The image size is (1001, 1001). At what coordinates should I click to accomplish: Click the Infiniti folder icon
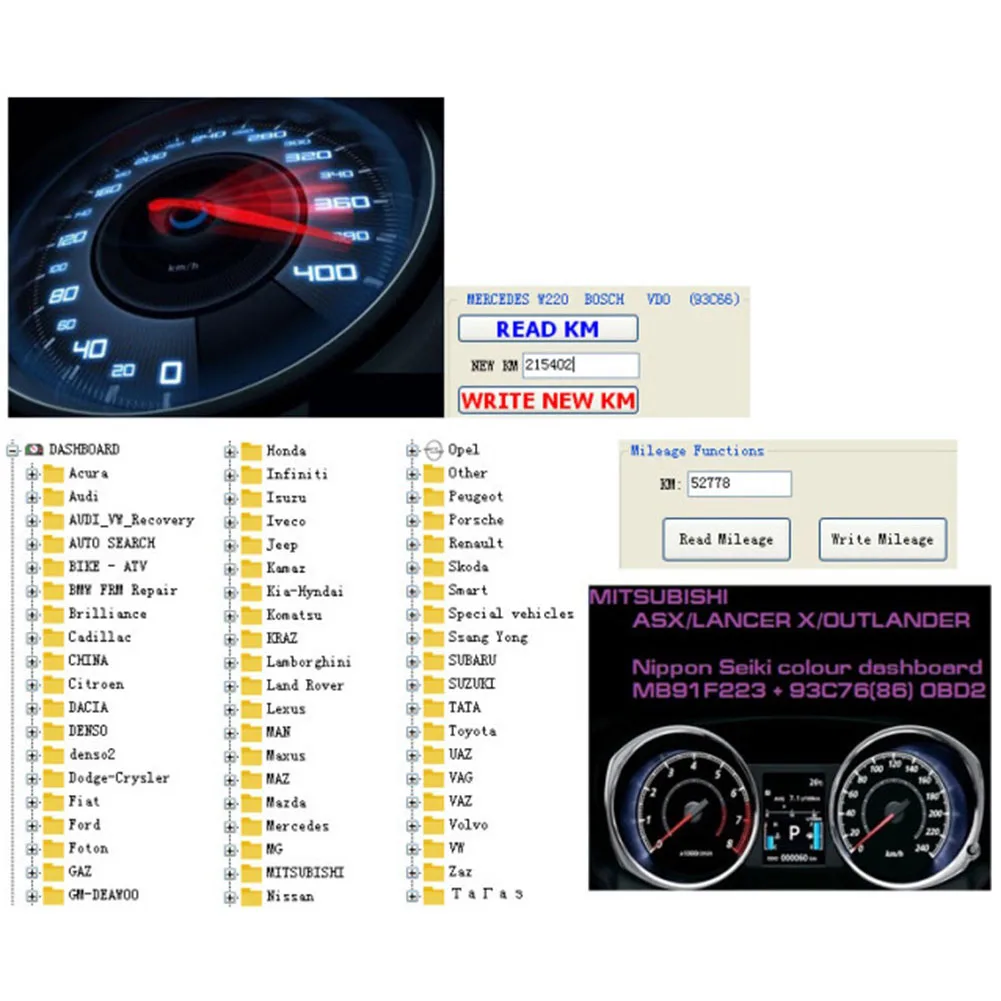[252, 475]
